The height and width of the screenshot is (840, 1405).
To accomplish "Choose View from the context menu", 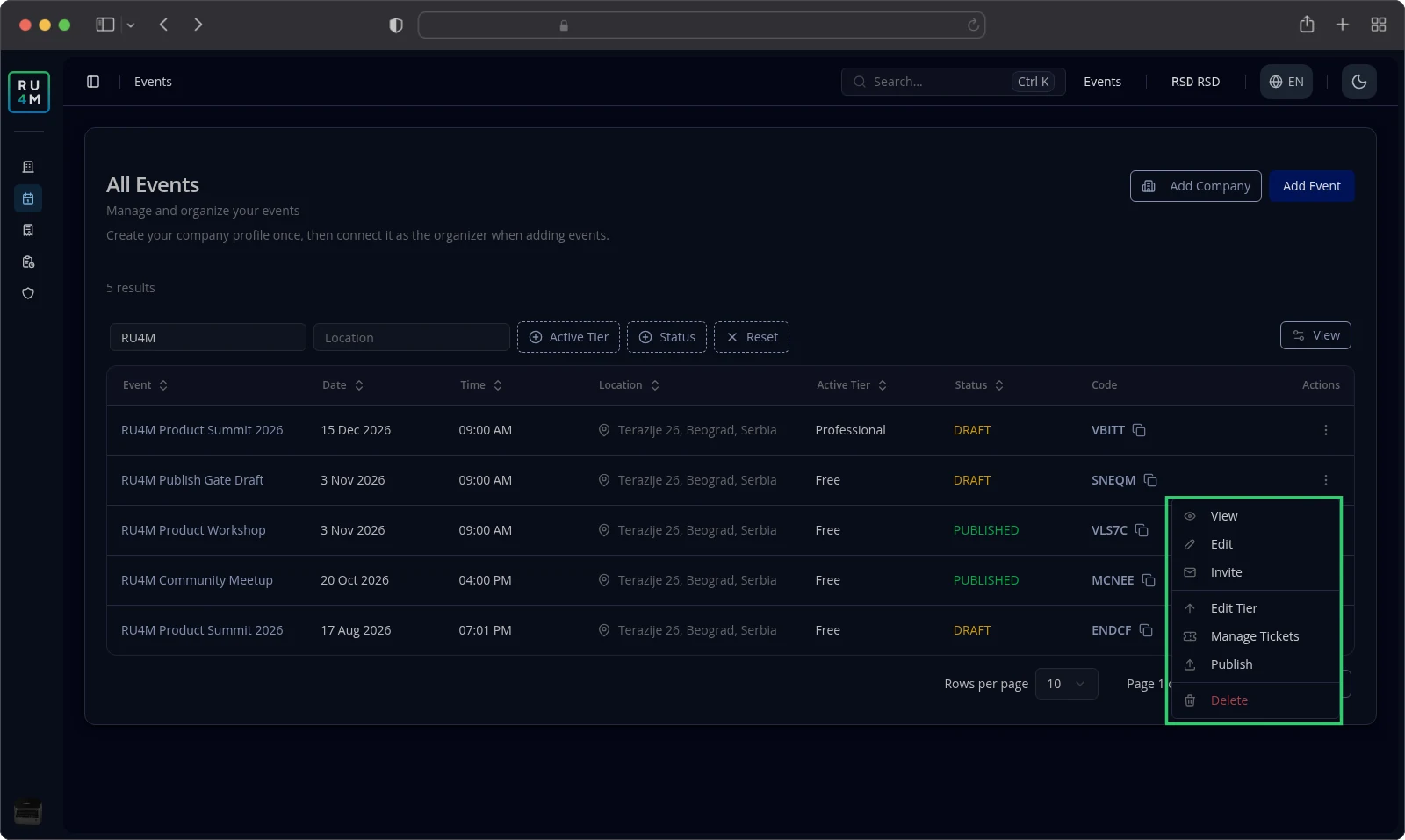I will (1255, 516).
